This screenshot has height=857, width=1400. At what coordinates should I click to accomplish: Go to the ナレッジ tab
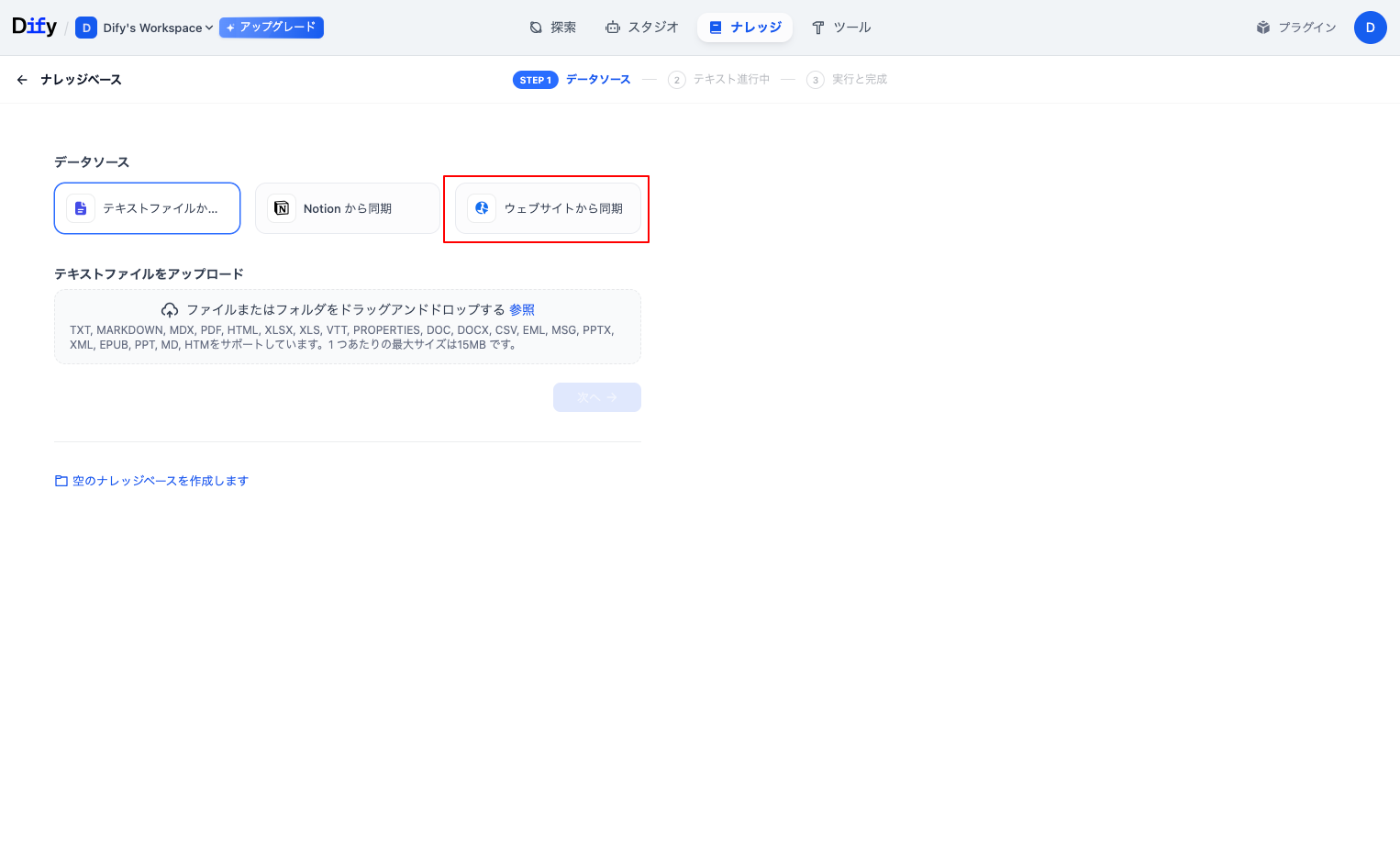tap(745, 28)
